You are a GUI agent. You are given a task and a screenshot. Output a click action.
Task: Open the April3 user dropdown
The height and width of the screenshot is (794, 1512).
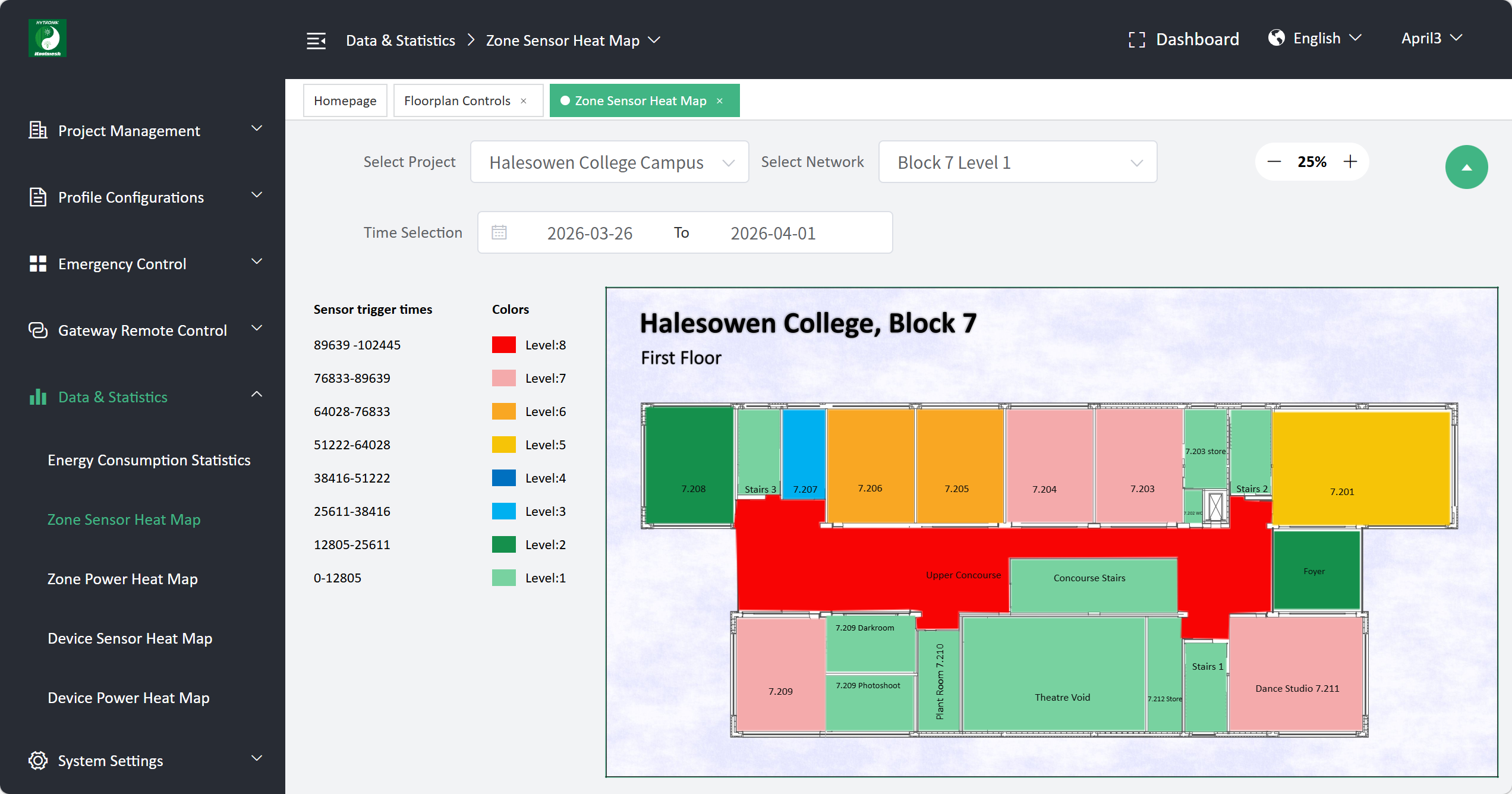click(1432, 38)
